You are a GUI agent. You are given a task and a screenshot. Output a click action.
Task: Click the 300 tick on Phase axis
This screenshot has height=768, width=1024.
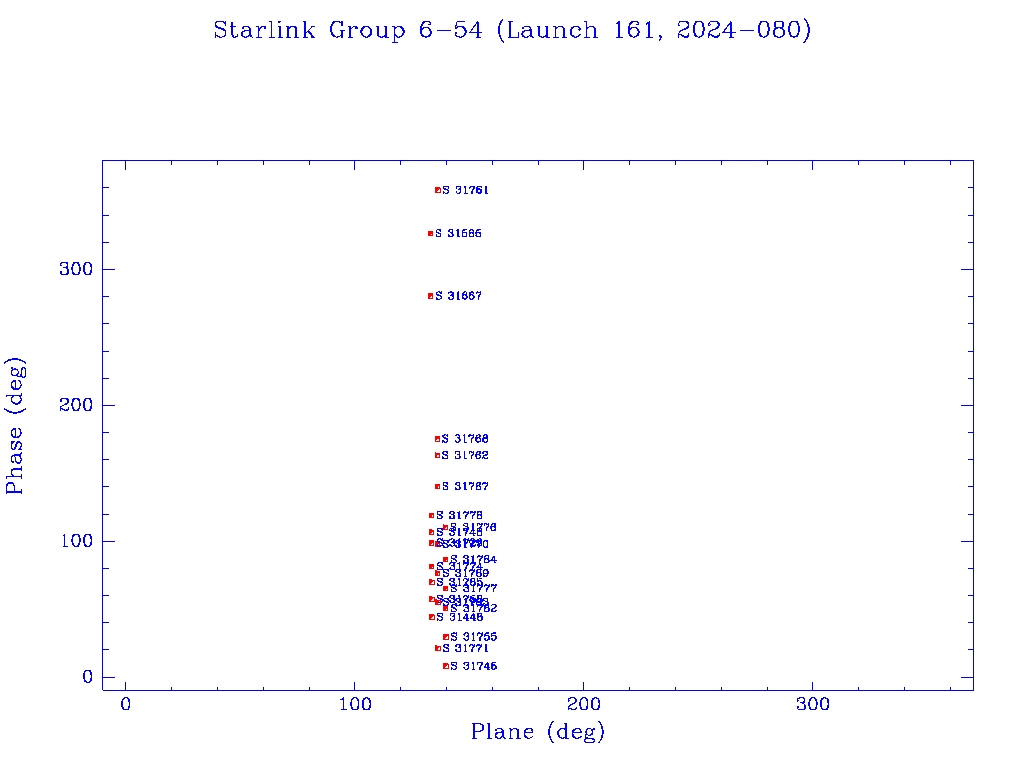pyautogui.click(x=76, y=269)
